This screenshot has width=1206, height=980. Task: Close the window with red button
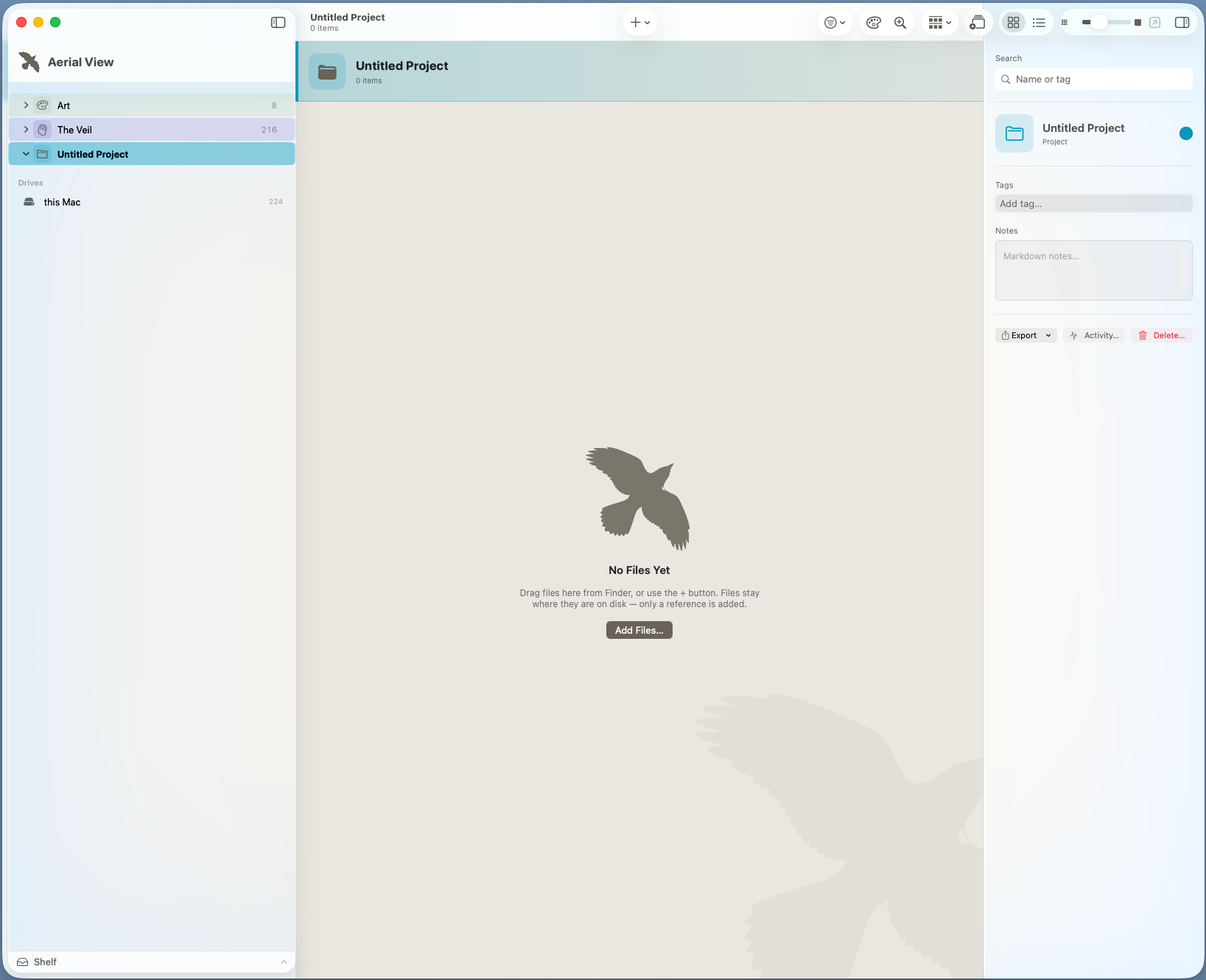tap(21, 22)
